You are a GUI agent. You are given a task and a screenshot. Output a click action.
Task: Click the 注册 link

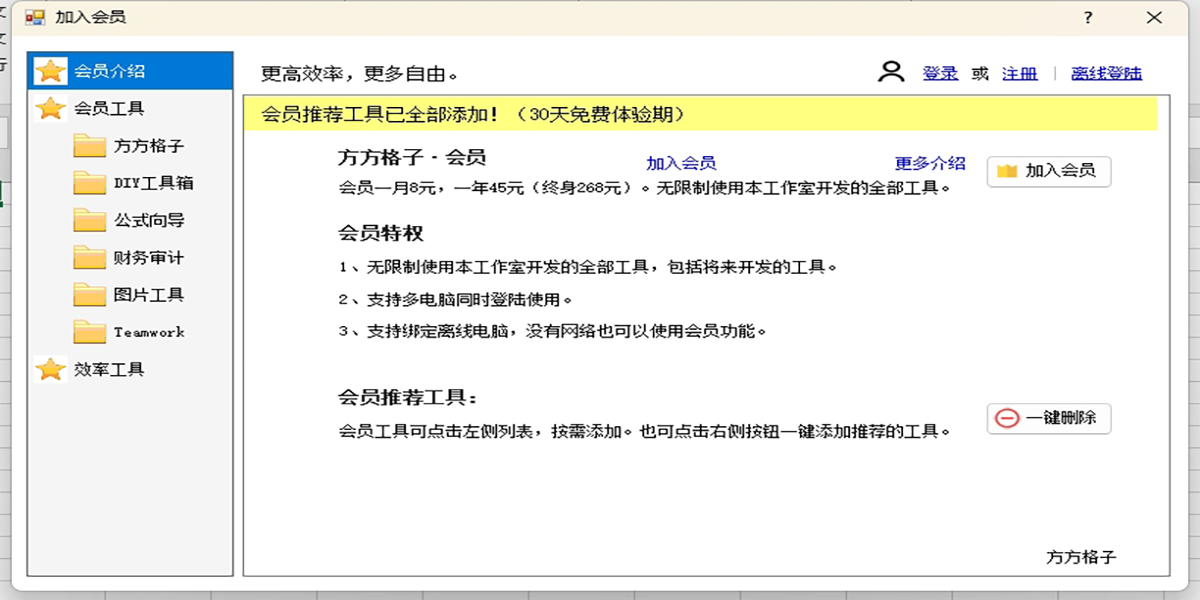pos(1020,73)
